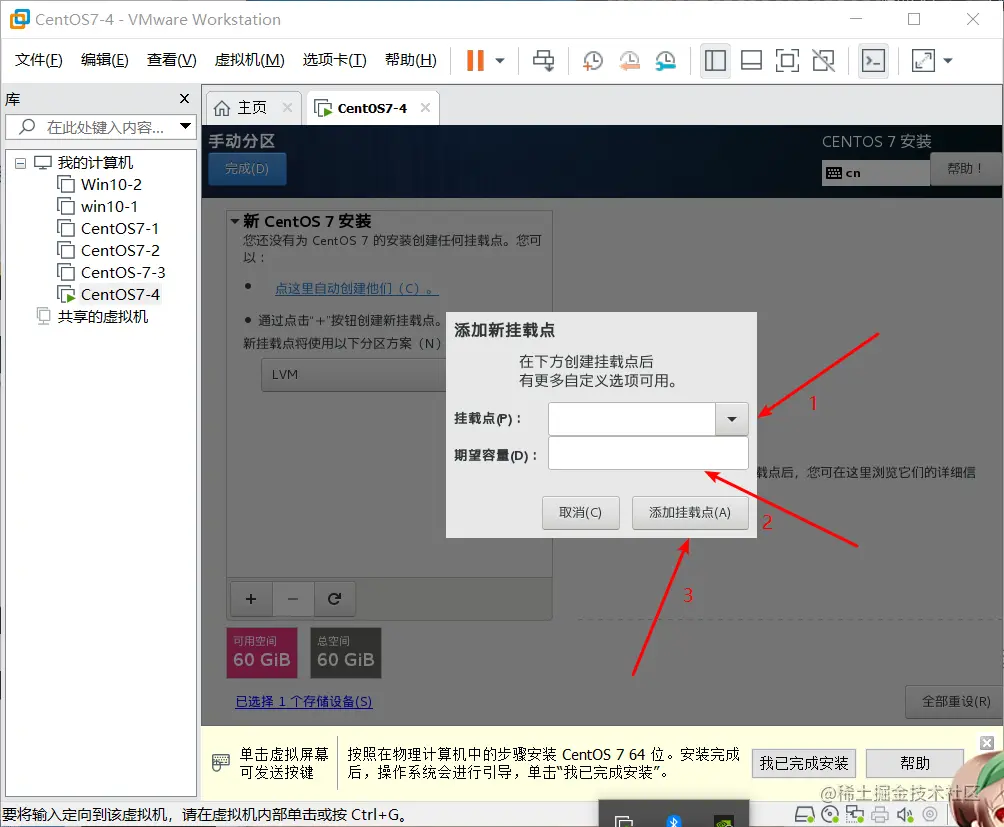Screen dimensions: 1004x827
Task: Collapse the 我的计算机 tree node
Action: 20,163
